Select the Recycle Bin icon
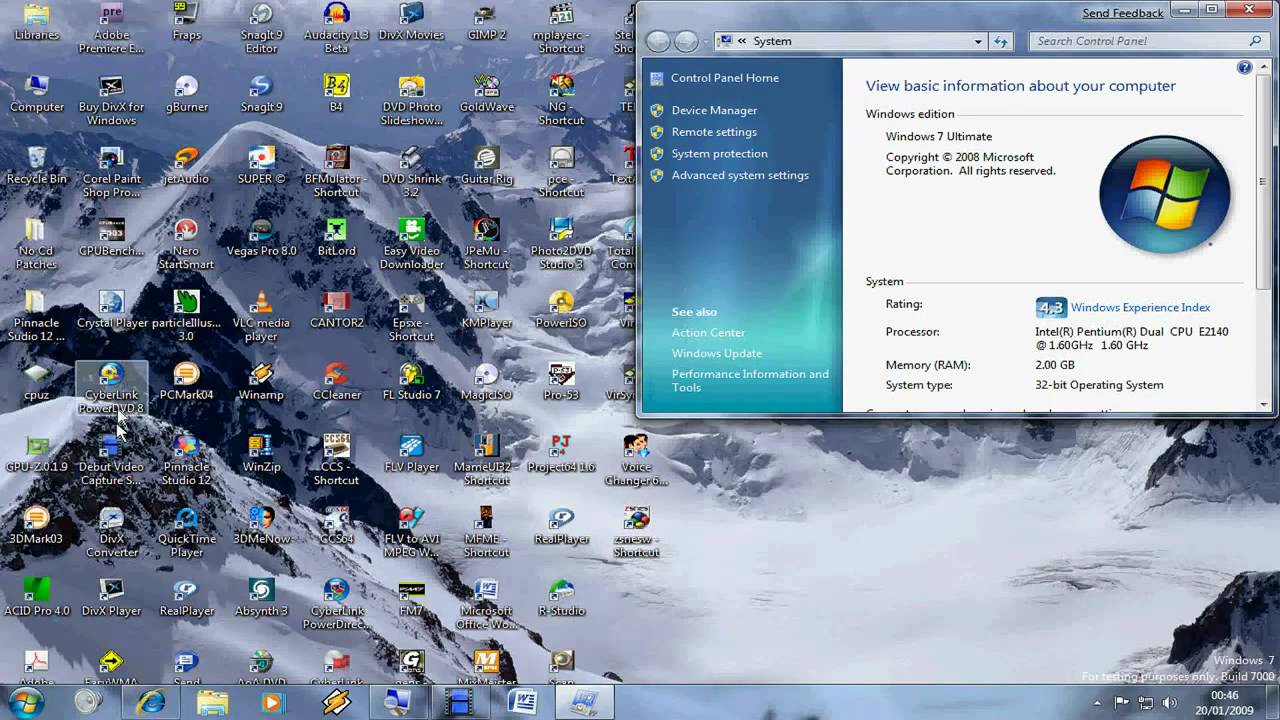Image resolution: width=1280 pixels, height=720 pixels. (x=36, y=166)
